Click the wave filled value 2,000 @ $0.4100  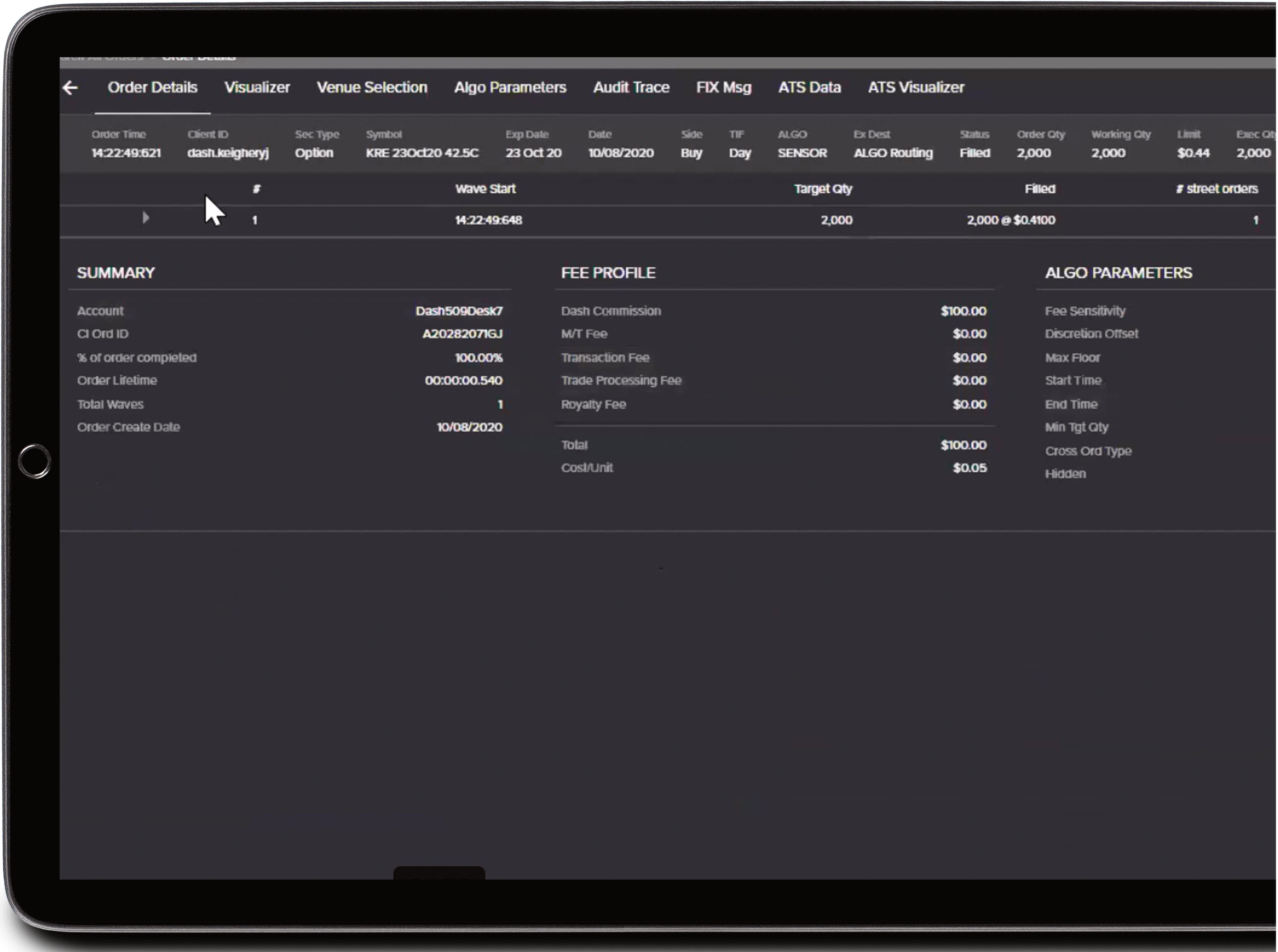[x=1011, y=220]
